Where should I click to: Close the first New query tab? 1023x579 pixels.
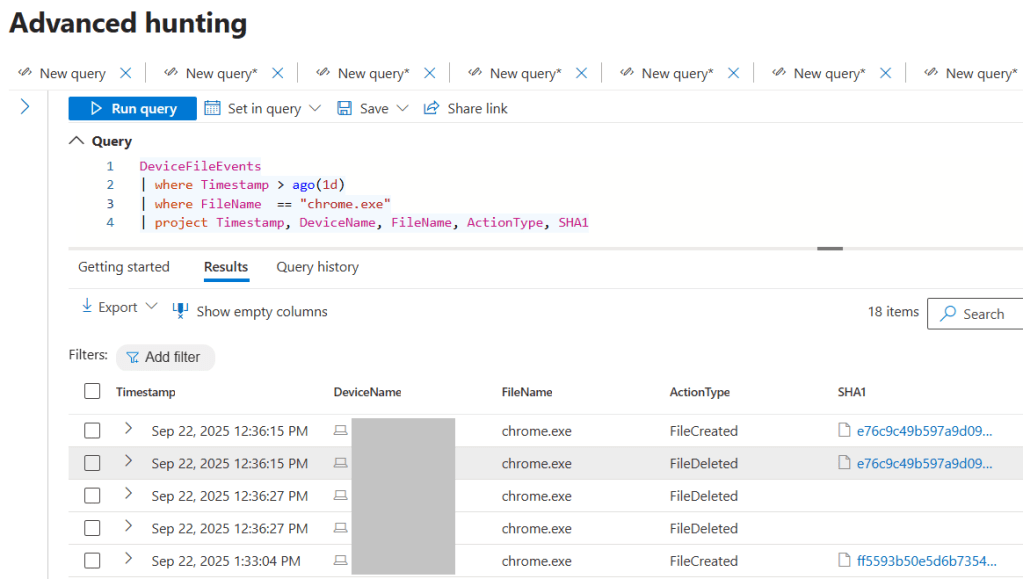[125, 73]
